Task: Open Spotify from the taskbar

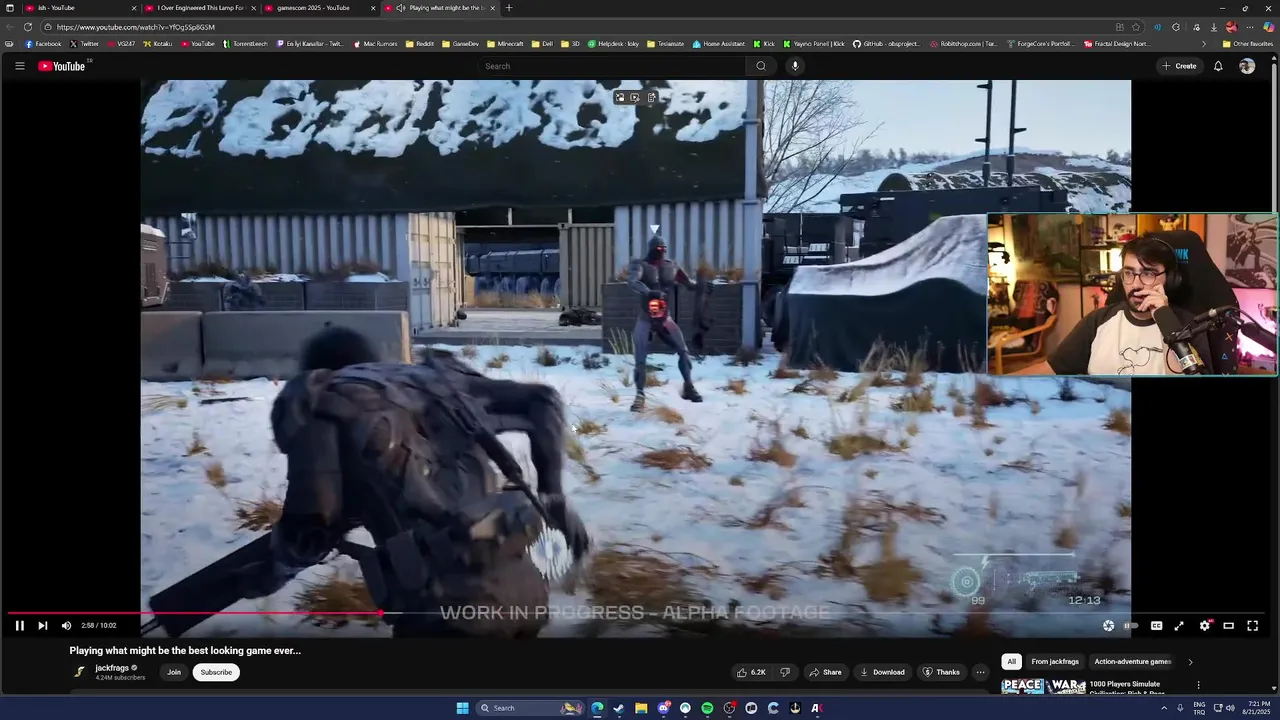Action: tap(707, 708)
